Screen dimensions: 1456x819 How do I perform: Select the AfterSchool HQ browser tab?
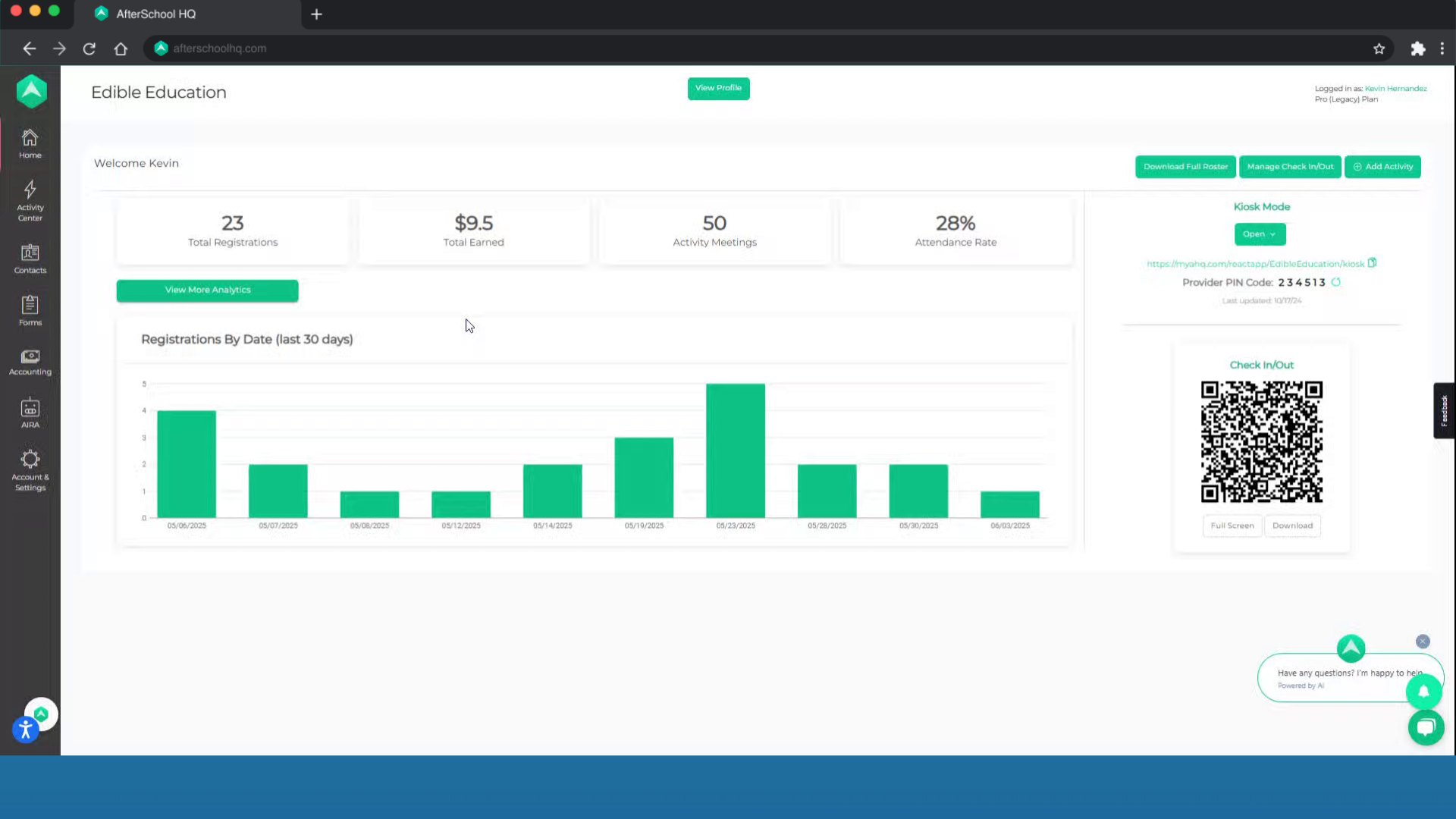(187, 14)
